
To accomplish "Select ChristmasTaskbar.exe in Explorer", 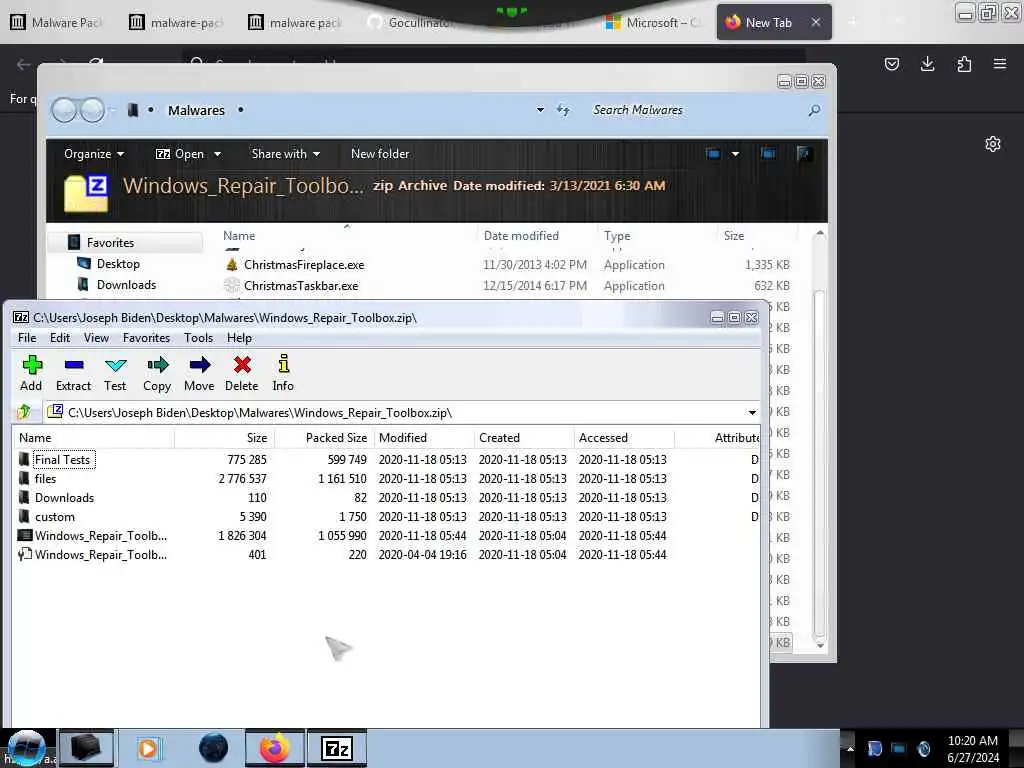I will 301,285.
